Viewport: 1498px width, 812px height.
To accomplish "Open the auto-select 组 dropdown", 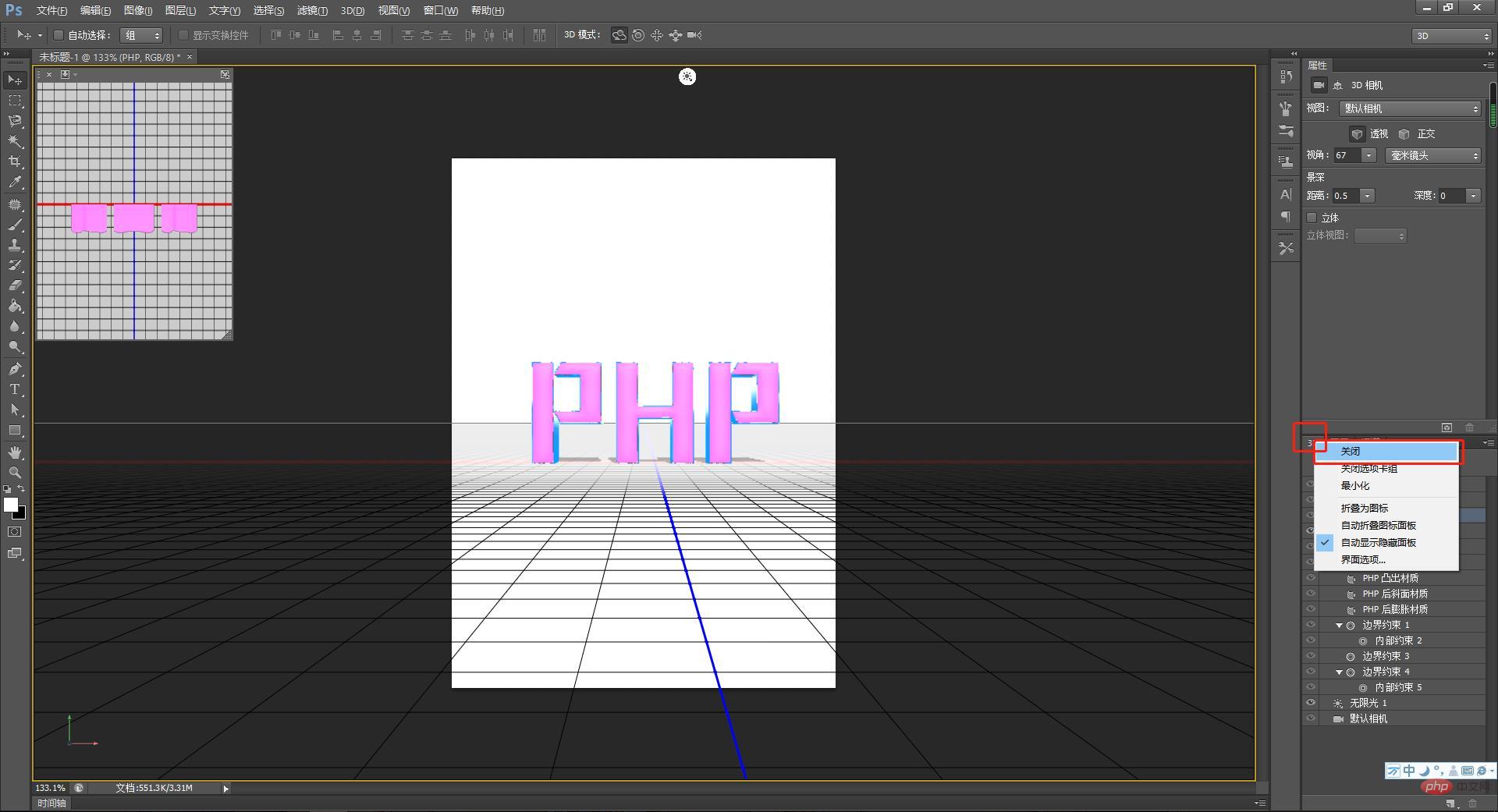I will point(141,35).
